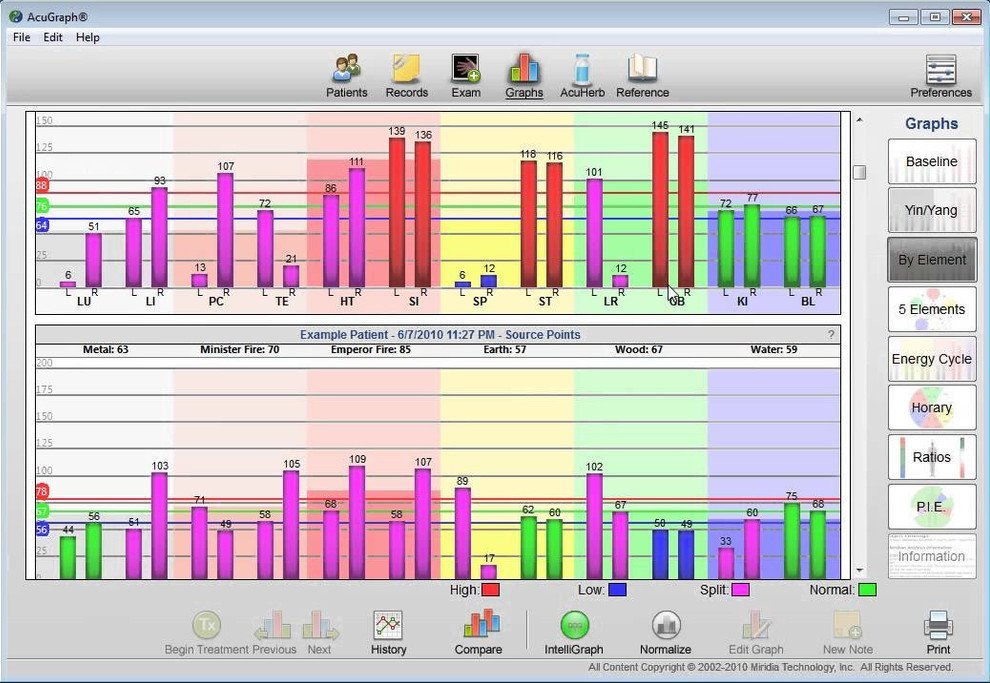Click the help question mark icon
This screenshot has height=683, width=990.
(831, 335)
